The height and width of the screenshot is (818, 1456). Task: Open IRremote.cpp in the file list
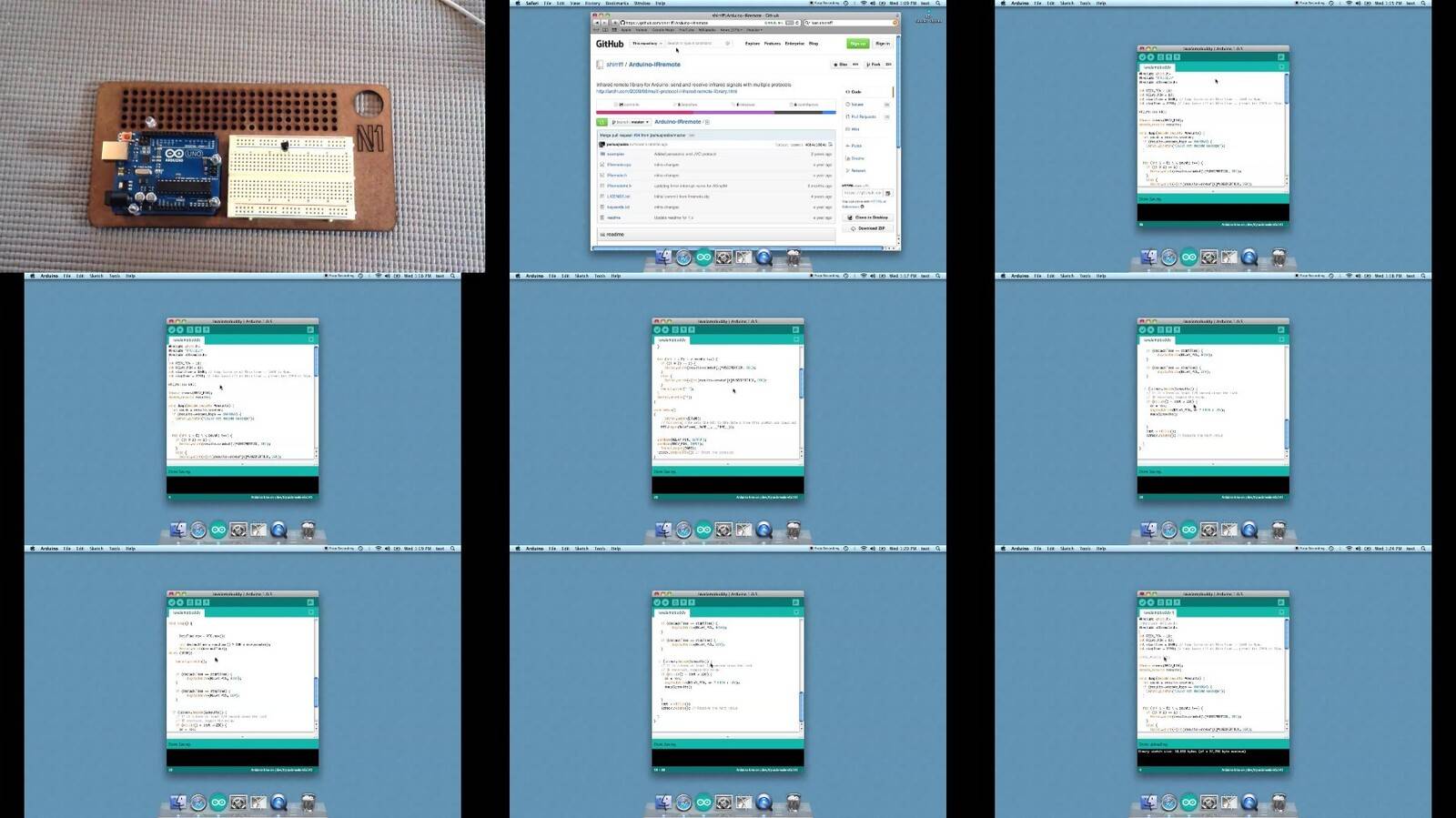tap(619, 165)
